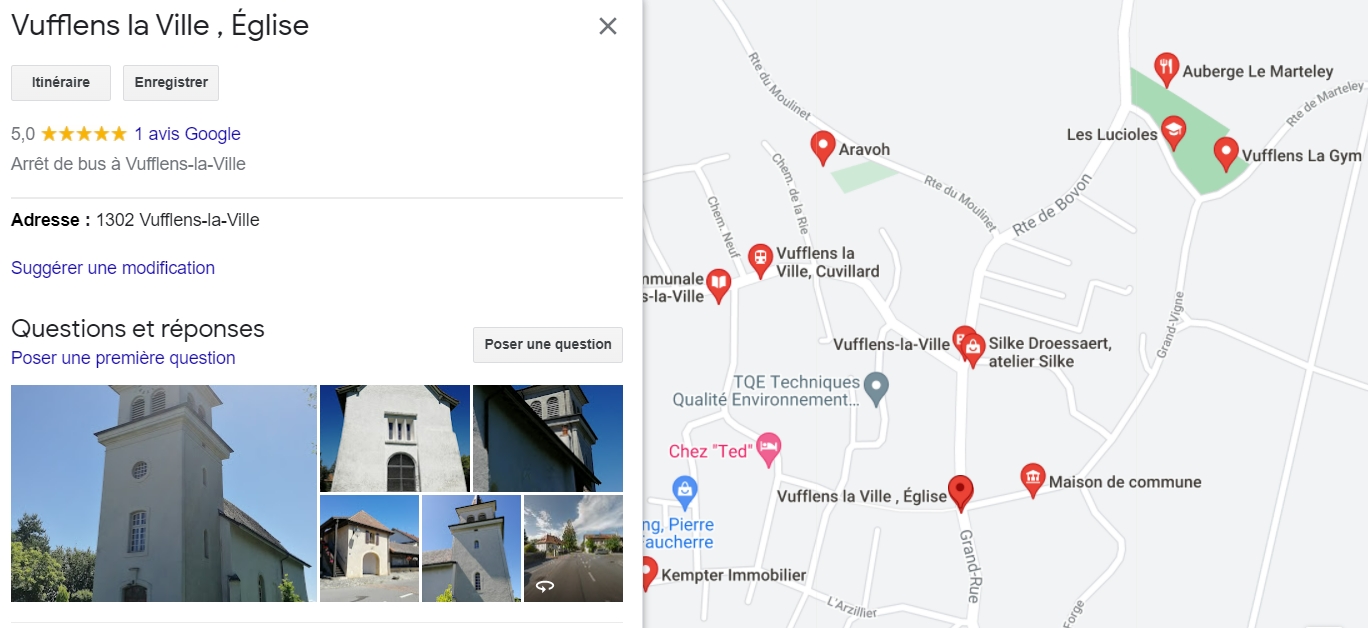Click Poser une première question link

[123, 358]
